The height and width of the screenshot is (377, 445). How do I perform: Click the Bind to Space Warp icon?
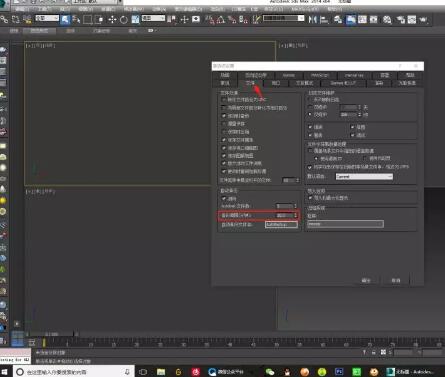[27, 20]
